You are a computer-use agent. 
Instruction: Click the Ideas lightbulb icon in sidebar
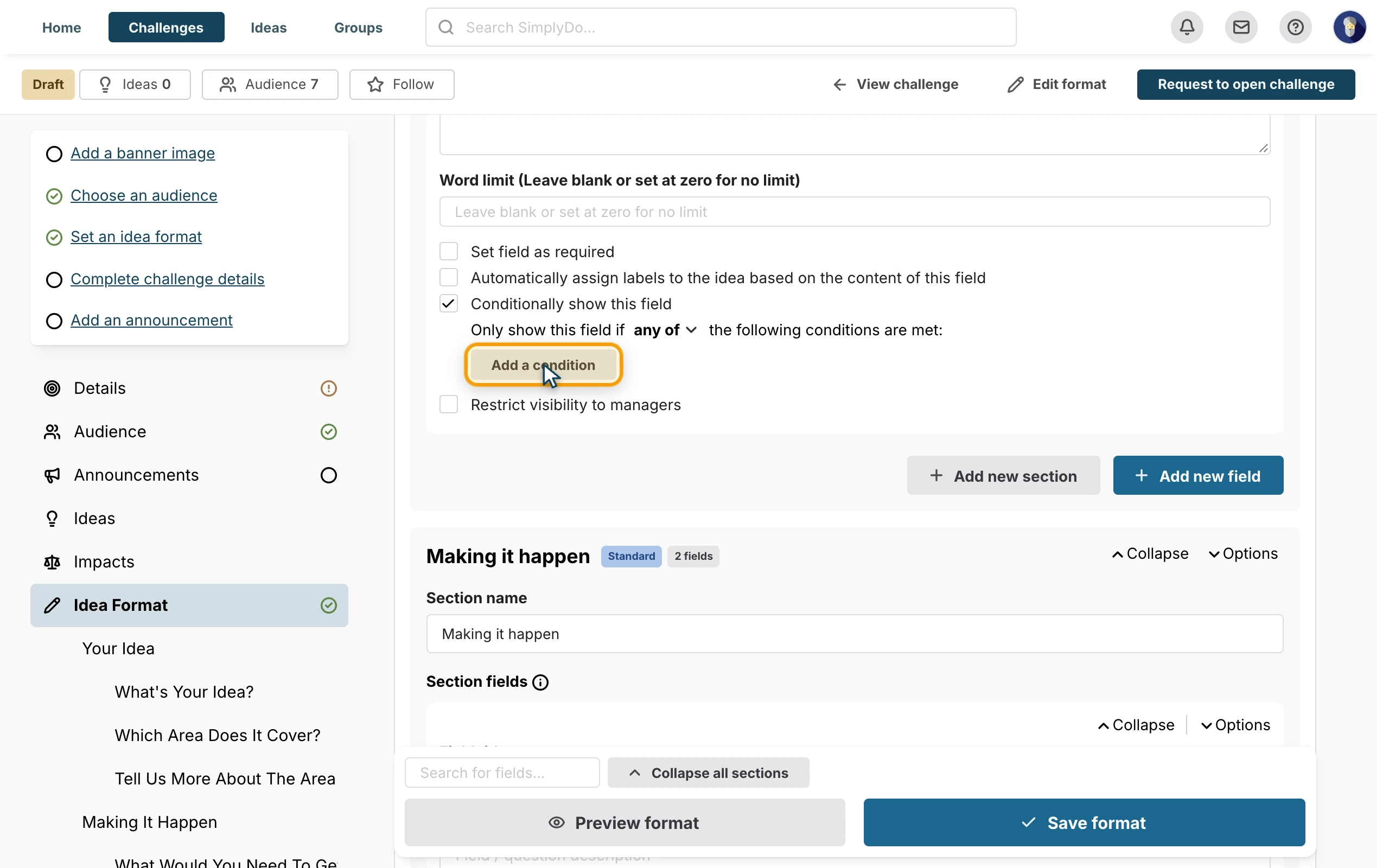pos(52,519)
